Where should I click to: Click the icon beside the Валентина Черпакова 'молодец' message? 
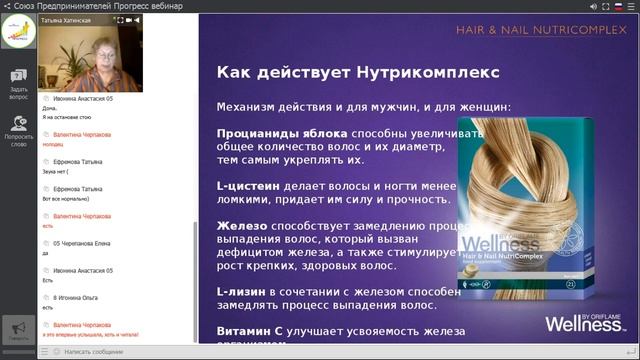[x=46, y=134]
